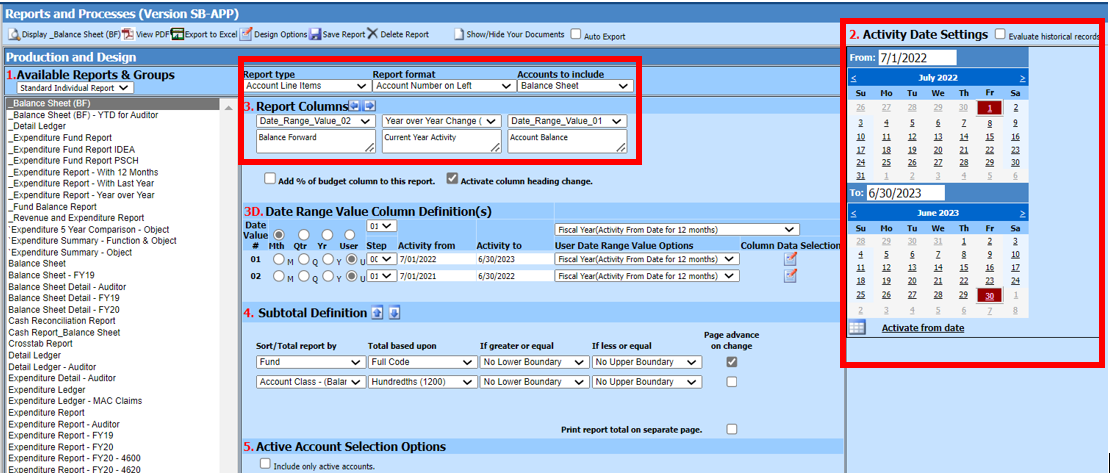Viewport: 1110px width, 476px height.
Task: Click the Subtotal Definition down arrow icon
Action: coord(394,313)
